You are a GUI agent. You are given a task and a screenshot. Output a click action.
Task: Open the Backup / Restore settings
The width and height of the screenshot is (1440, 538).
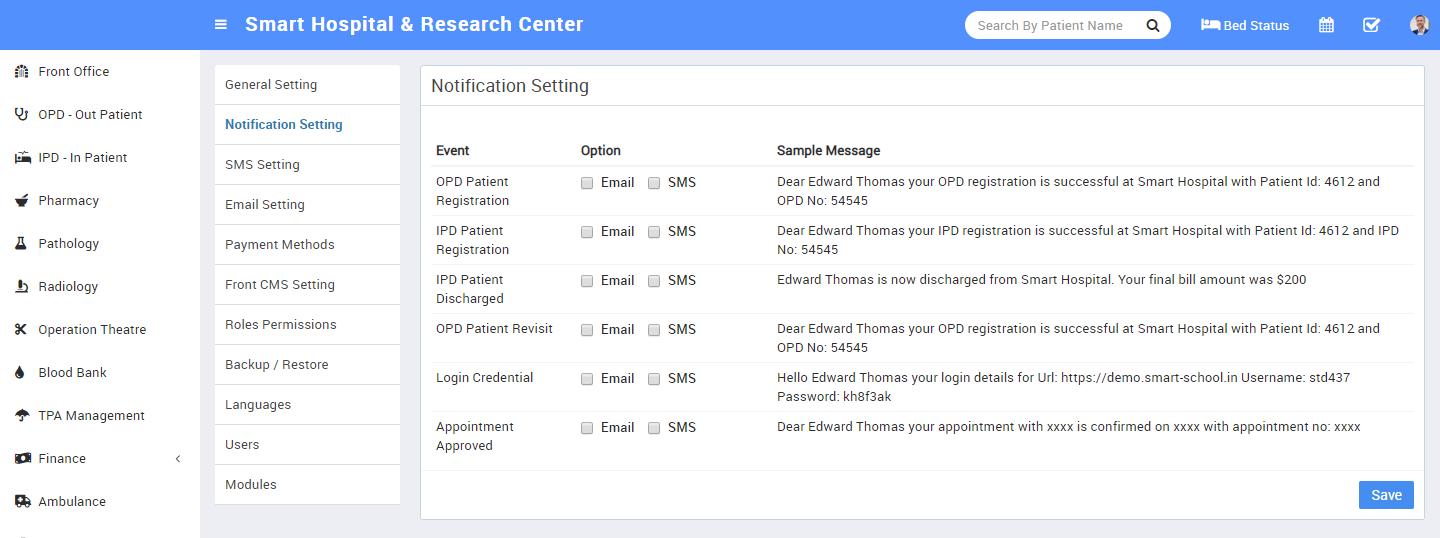307,365
